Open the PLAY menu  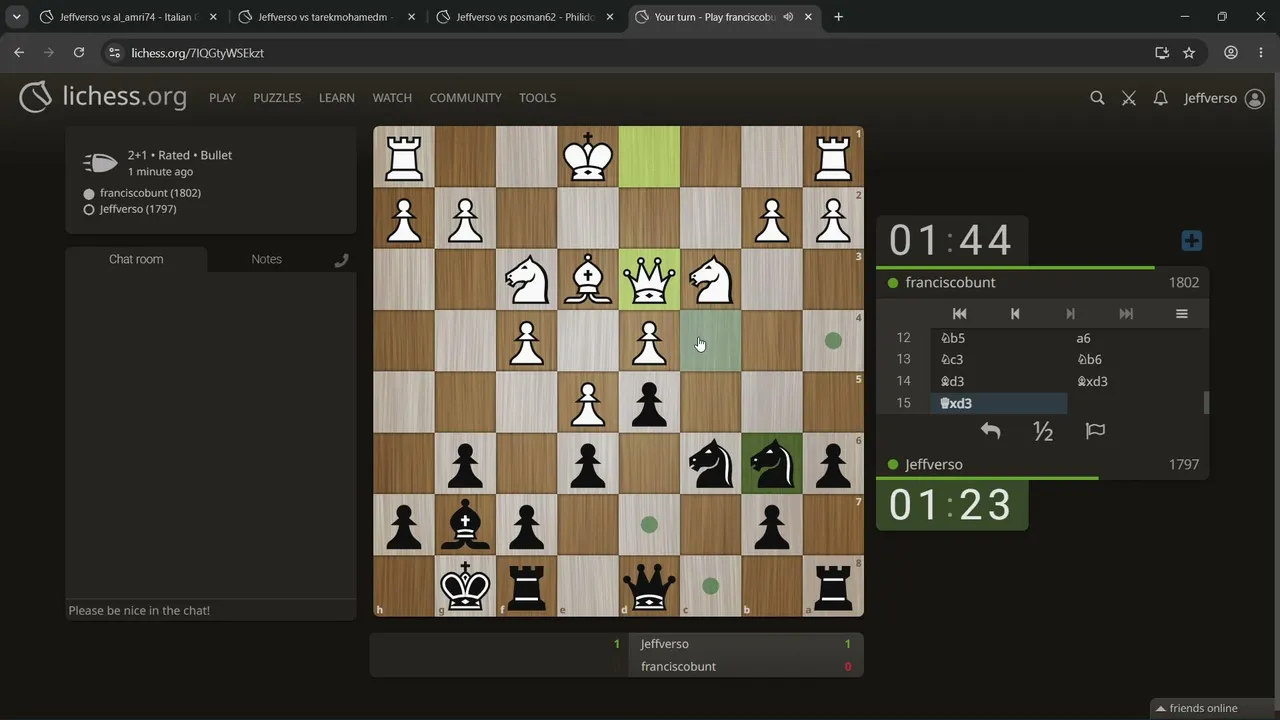pos(222,98)
